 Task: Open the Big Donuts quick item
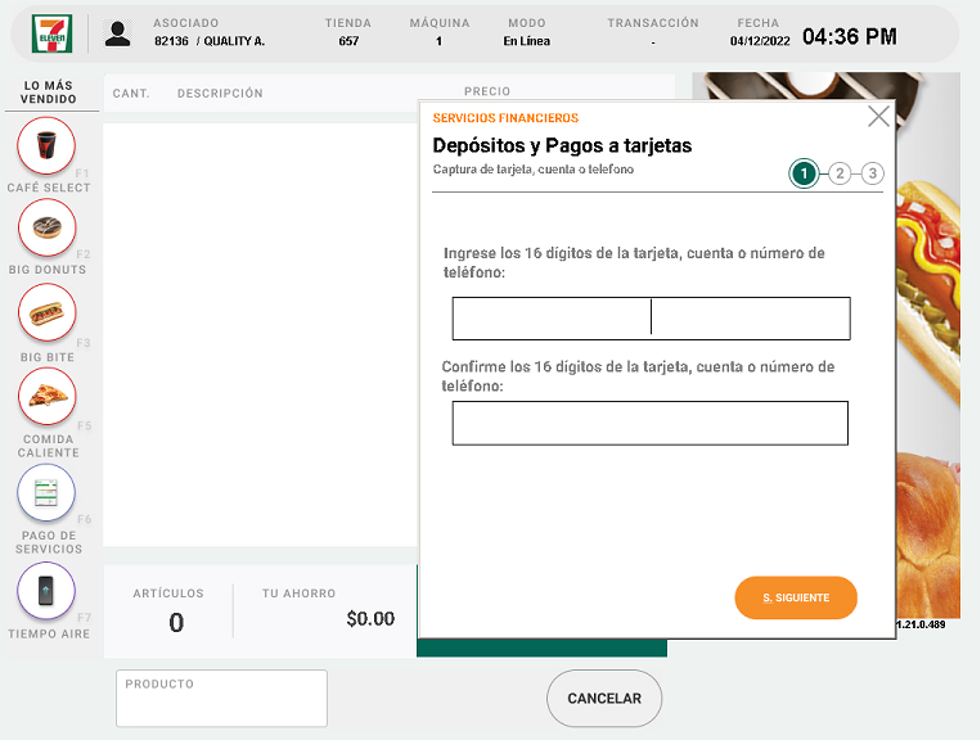pos(46,228)
